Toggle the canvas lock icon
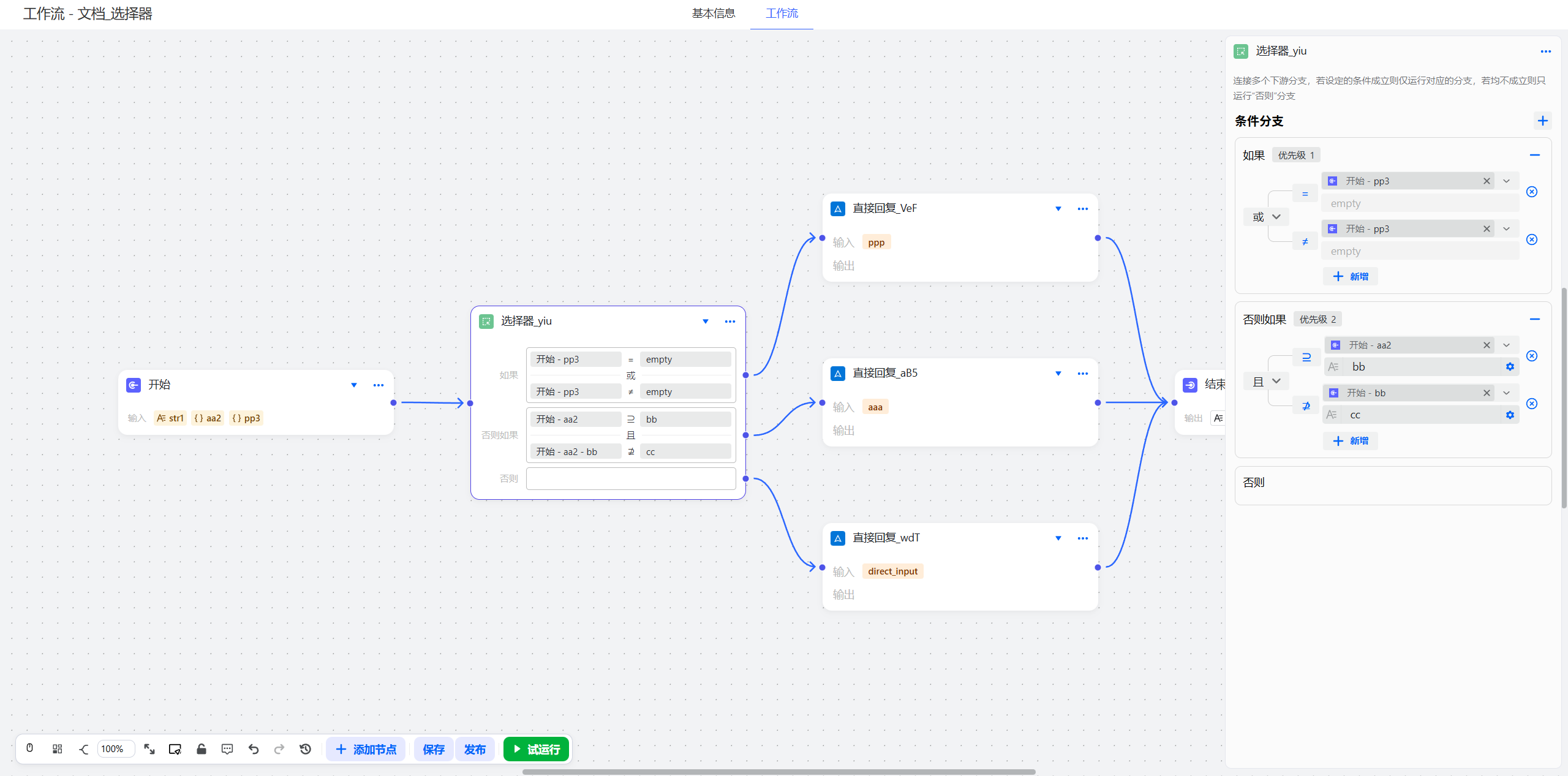This screenshot has width=1568, height=776. point(202,748)
